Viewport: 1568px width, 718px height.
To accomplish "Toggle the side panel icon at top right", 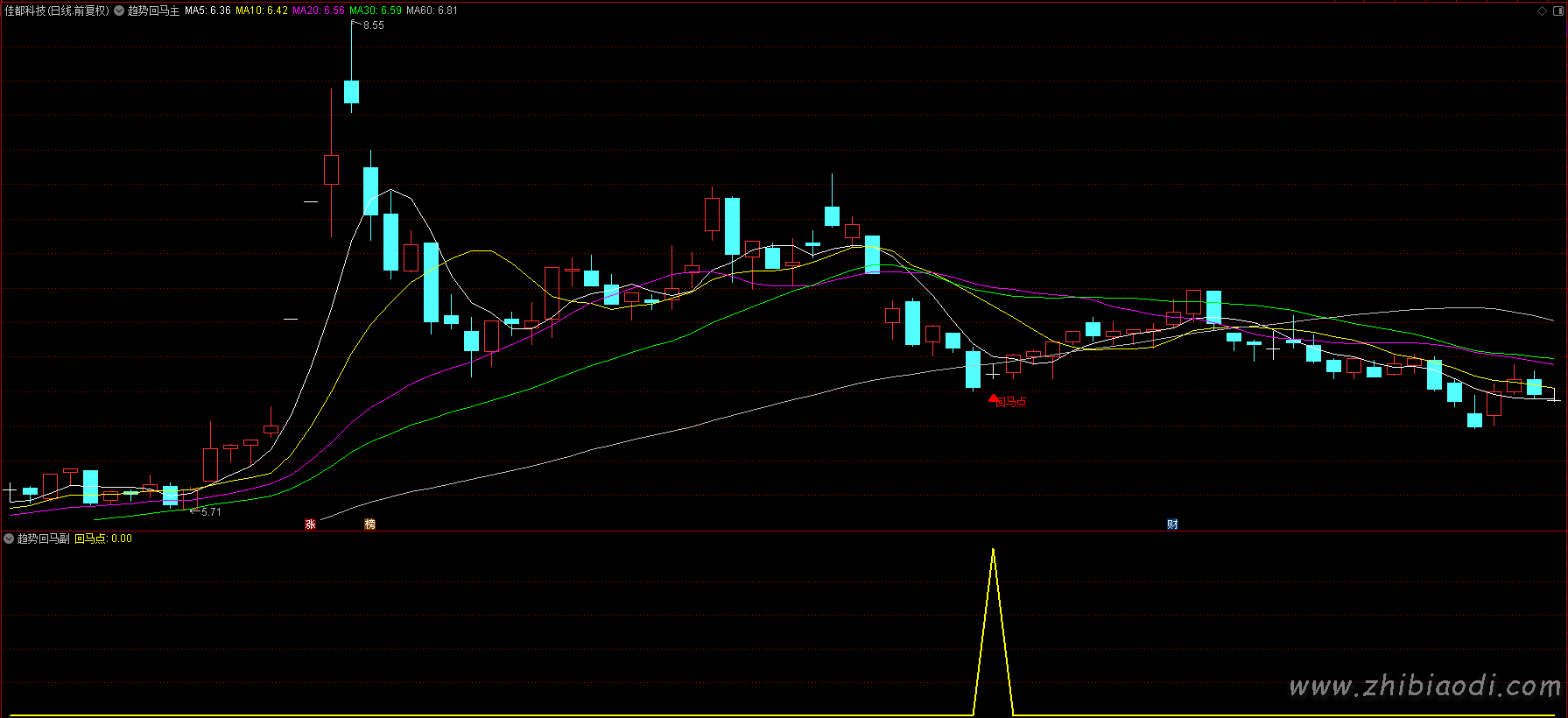I will 1557,11.
